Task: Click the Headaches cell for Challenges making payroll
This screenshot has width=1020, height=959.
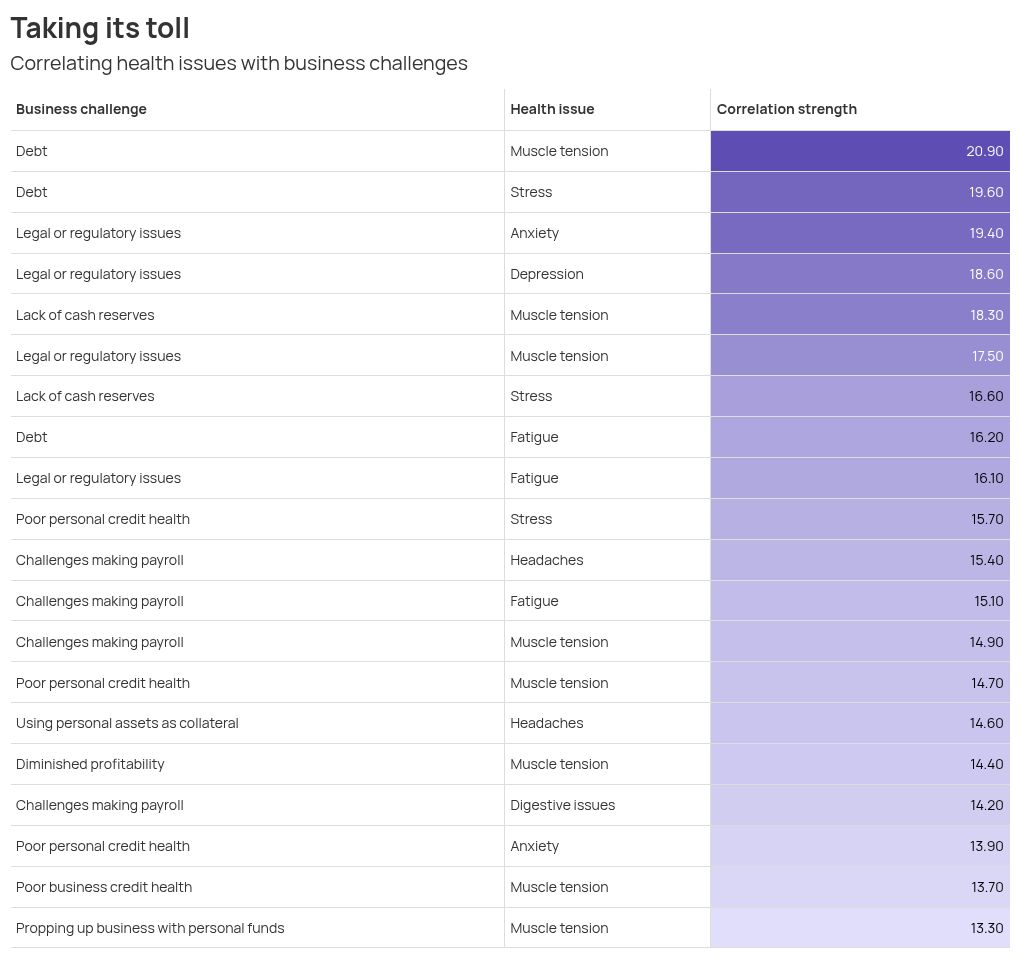Action: tap(546, 559)
